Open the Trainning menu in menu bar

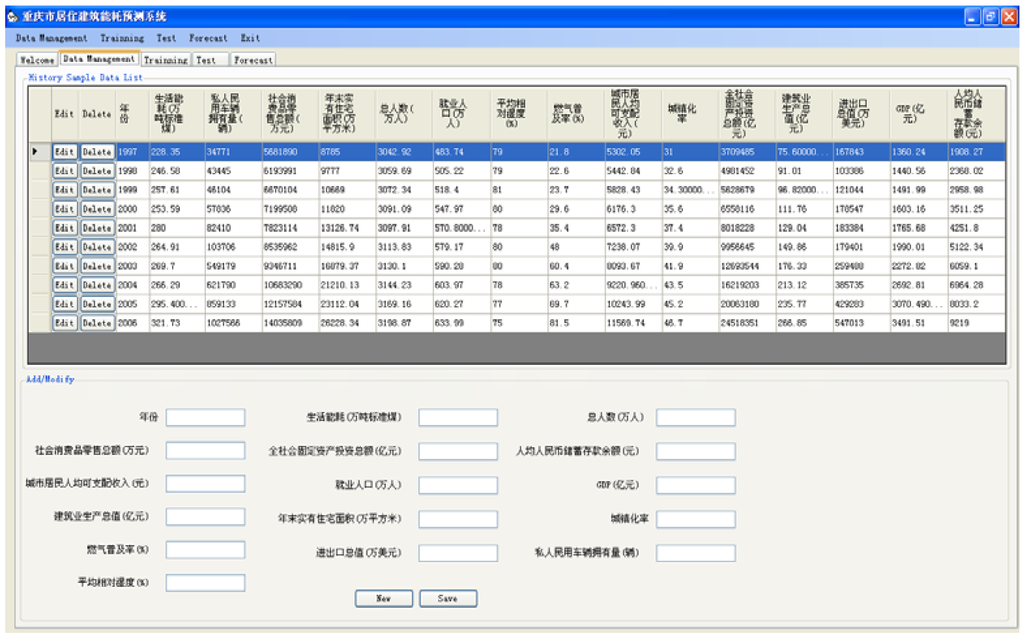pyautogui.click(x=121, y=38)
